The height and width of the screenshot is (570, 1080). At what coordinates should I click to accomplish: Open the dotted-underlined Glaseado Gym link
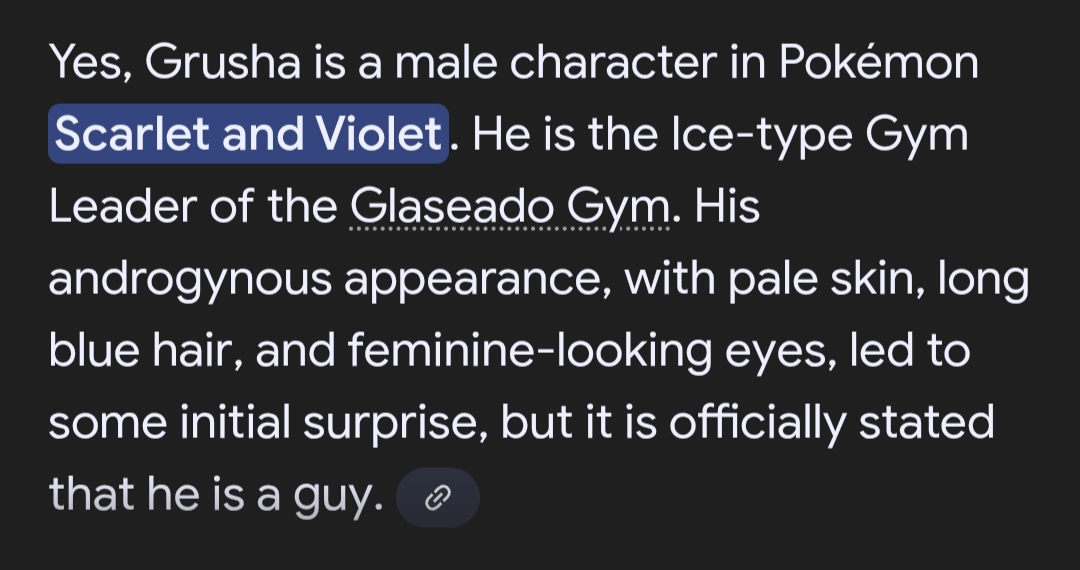pos(510,207)
